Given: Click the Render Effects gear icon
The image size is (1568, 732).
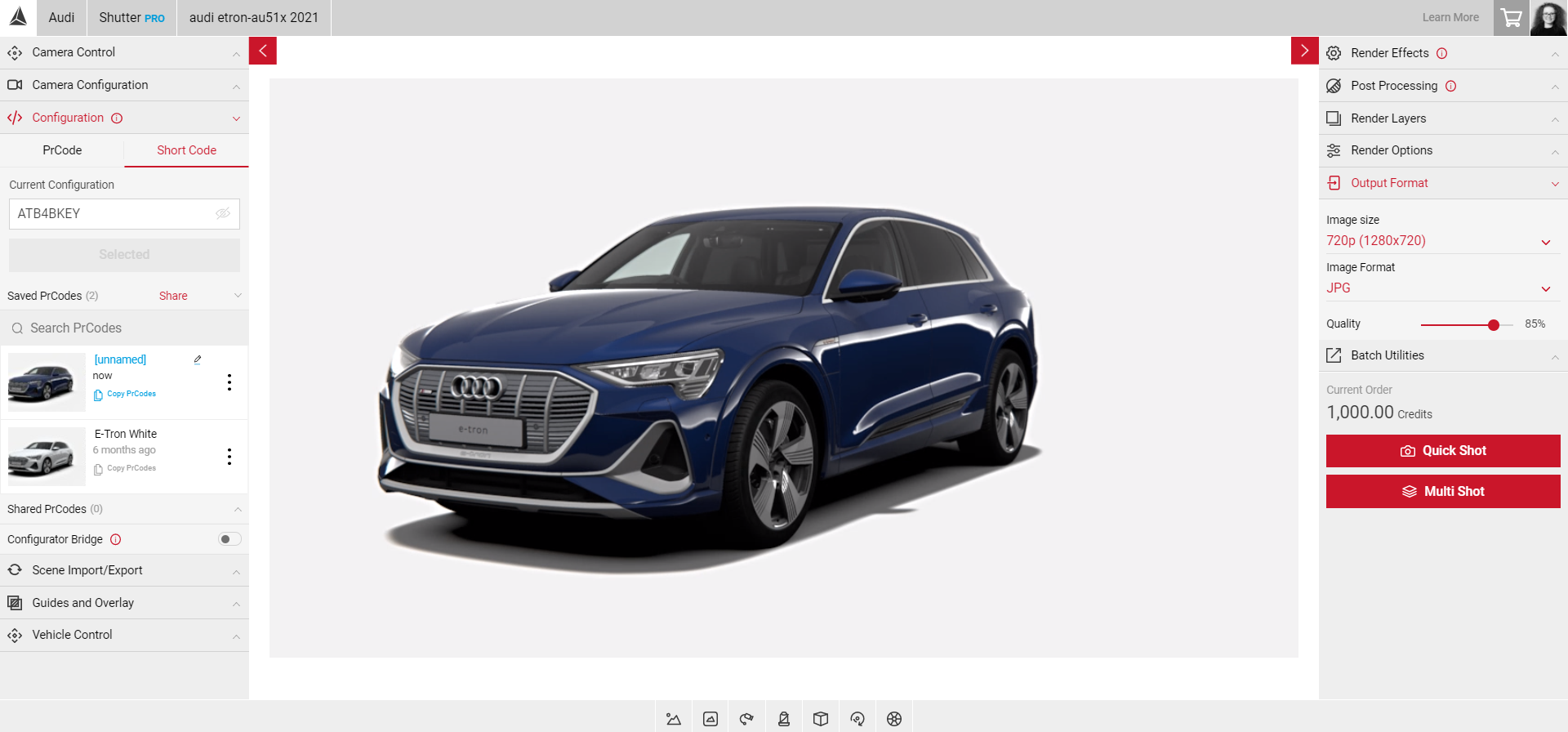Looking at the screenshot, I should click(1334, 53).
